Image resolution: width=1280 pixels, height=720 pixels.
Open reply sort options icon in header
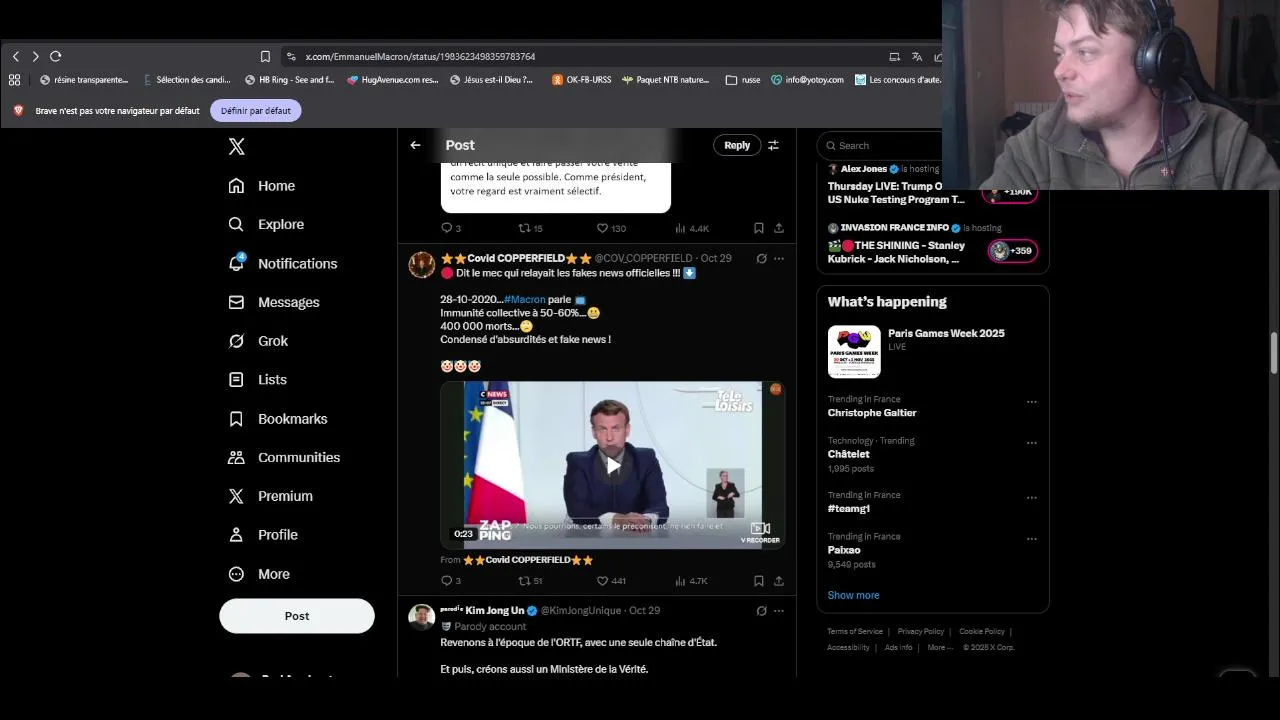pyautogui.click(x=773, y=145)
